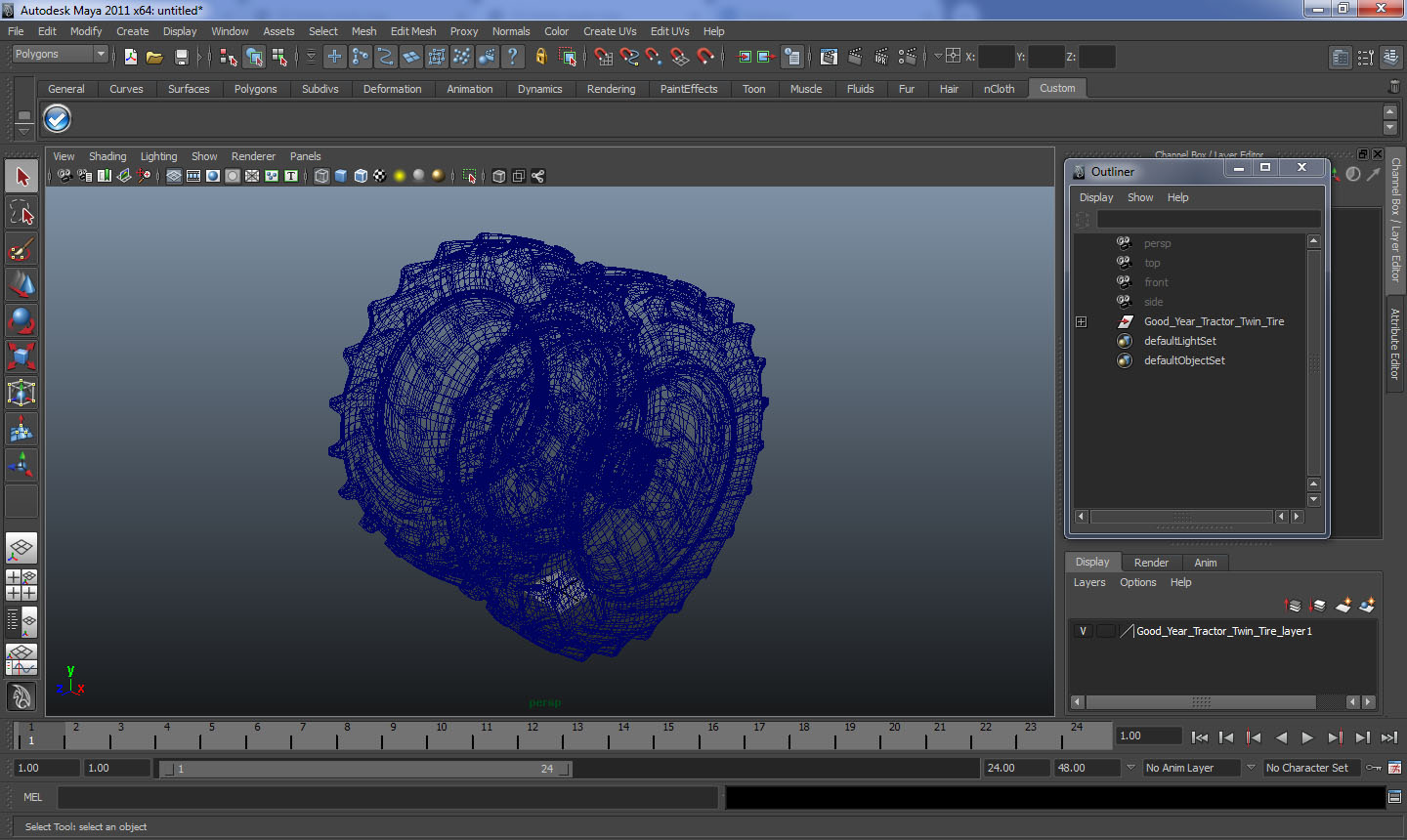
Task: Click Save Scene disk icon
Action: coord(181,57)
